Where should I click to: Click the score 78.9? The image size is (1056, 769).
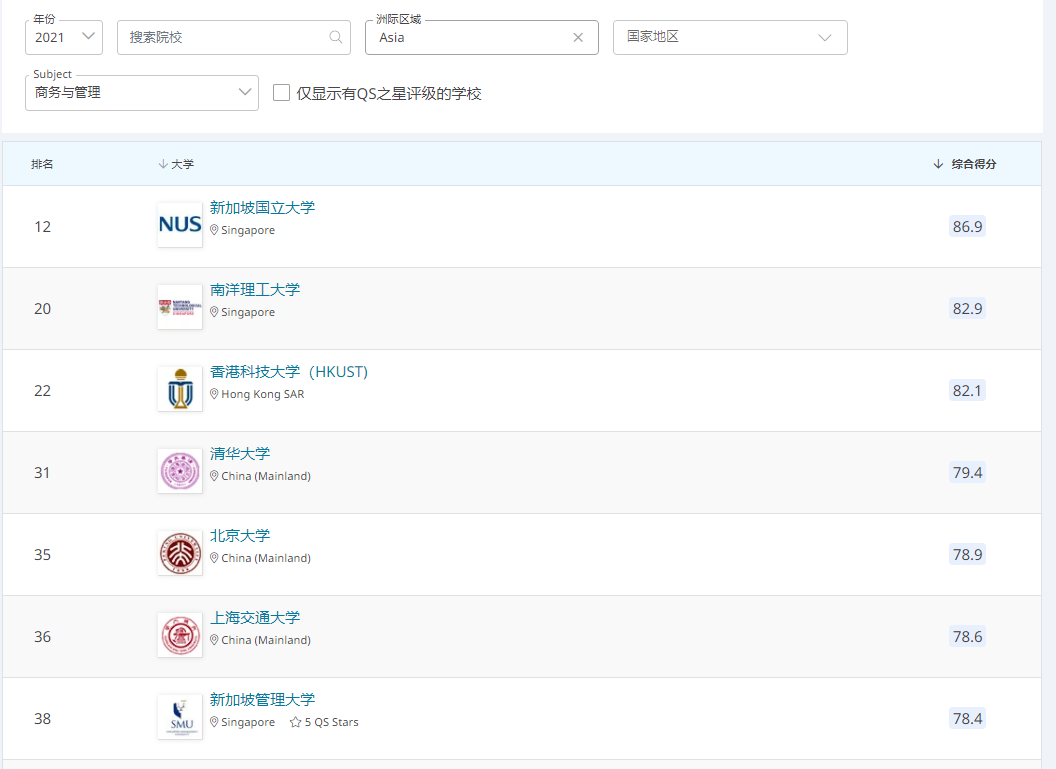click(967, 554)
